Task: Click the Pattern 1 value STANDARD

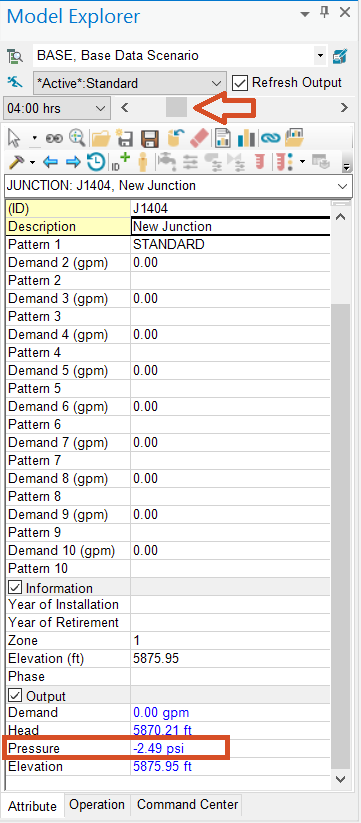Action: click(x=231, y=245)
